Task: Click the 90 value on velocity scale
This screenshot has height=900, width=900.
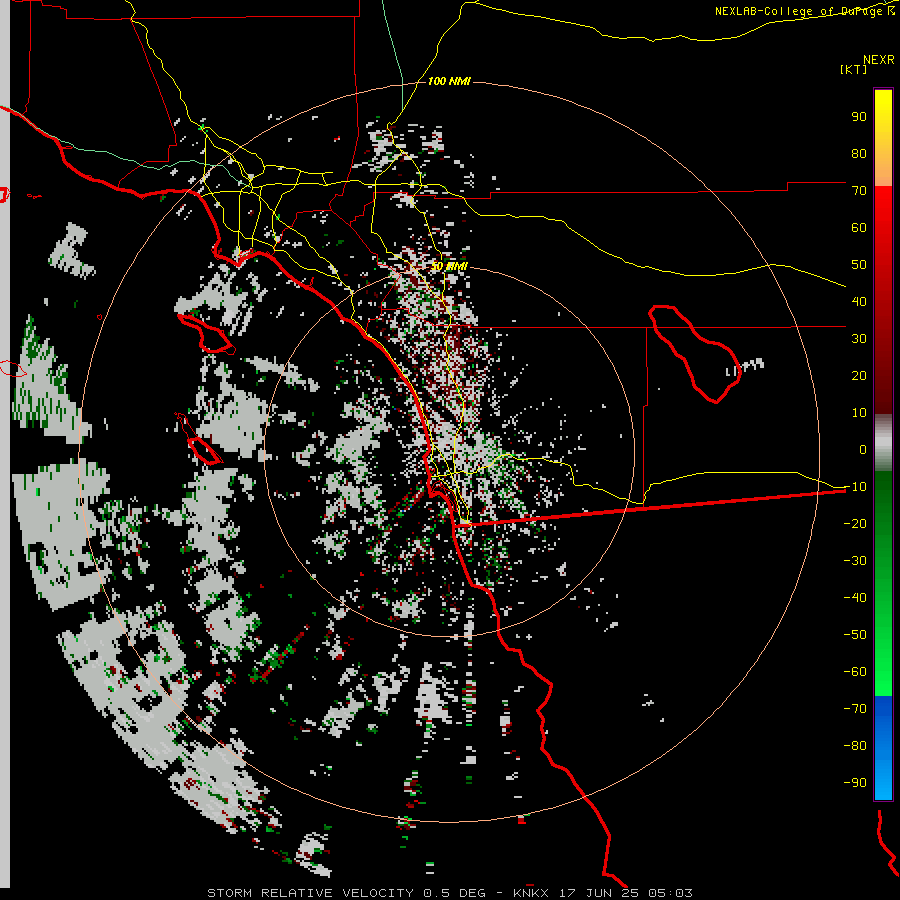Action: (x=859, y=117)
